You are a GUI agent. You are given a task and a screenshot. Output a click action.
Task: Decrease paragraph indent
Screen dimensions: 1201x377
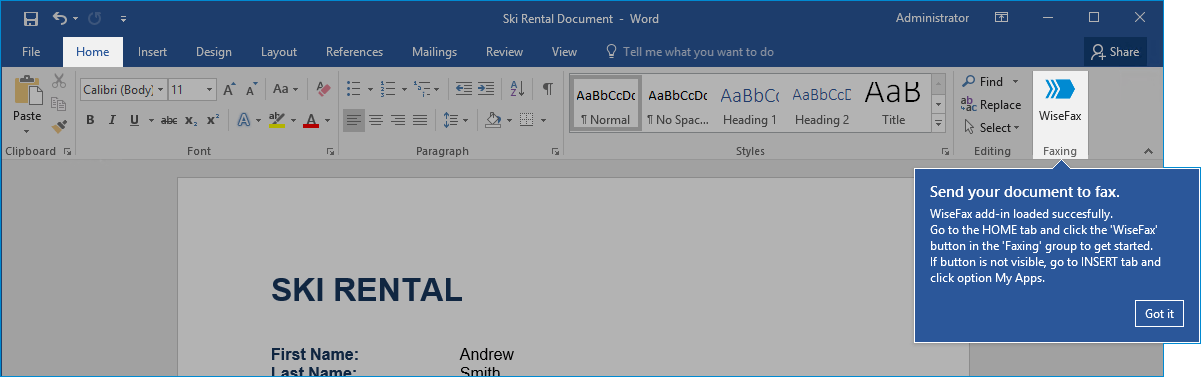point(463,89)
